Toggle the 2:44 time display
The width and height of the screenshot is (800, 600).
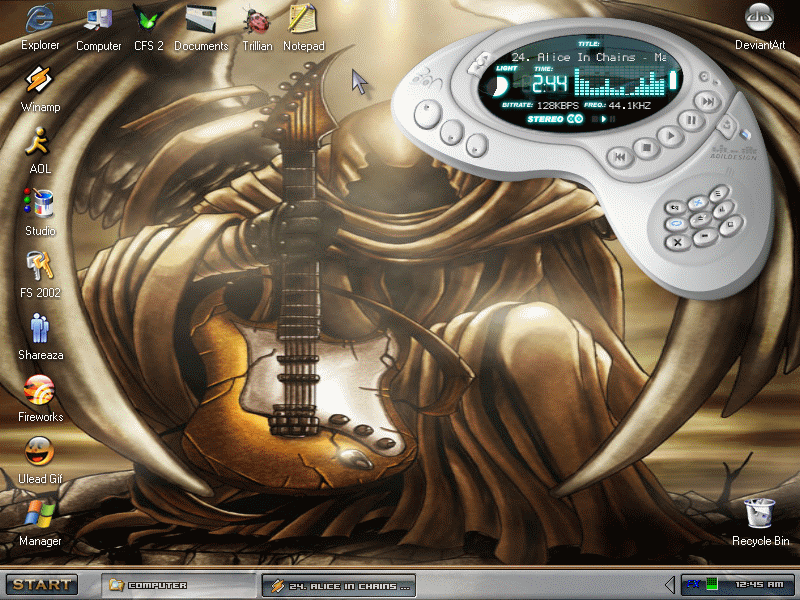[x=550, y=84]
